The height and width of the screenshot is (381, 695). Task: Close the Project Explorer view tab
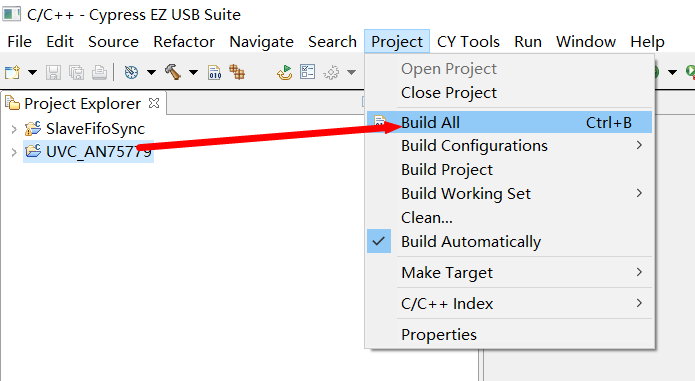(x=154, y=103)
